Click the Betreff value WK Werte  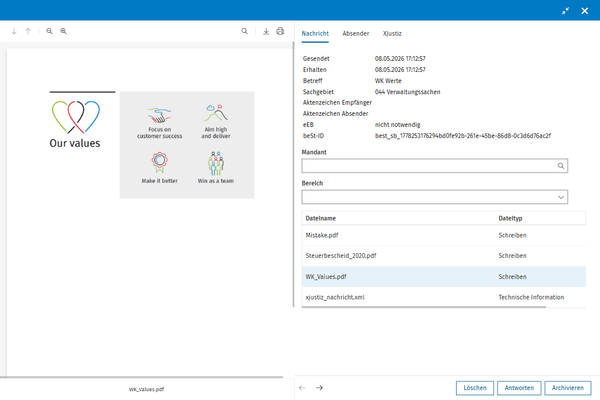click(388, 81)
